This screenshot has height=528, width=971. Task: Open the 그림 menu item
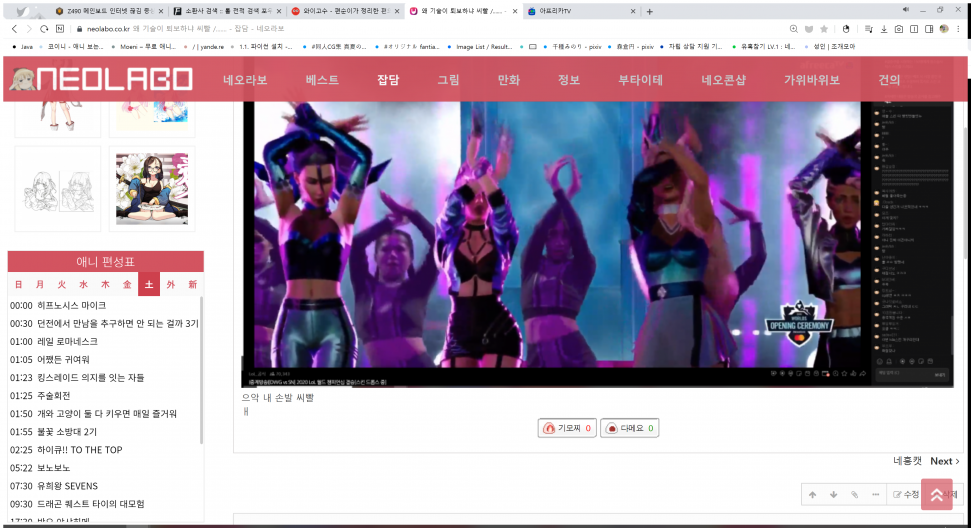click(x=448, y=80)
